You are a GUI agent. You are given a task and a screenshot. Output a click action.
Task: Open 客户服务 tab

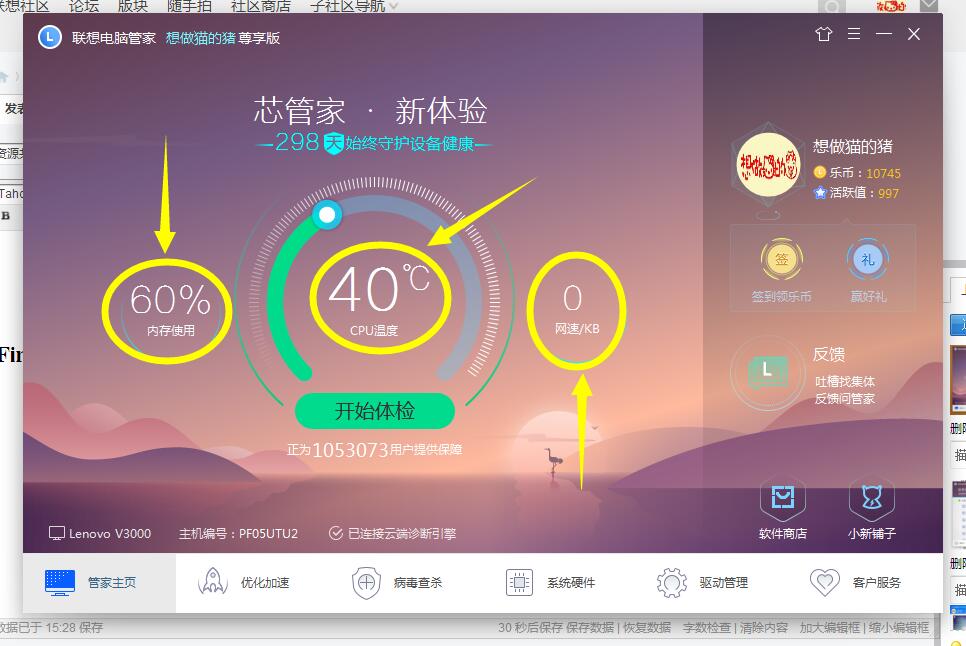(x=855, y=582)
